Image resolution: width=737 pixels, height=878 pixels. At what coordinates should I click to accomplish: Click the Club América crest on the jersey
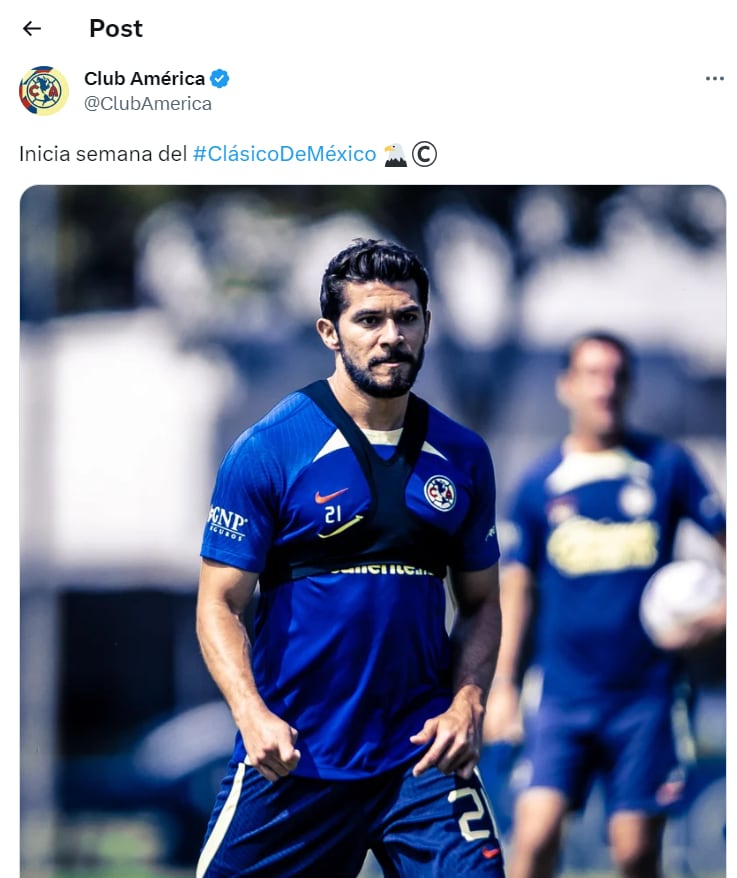pos(440,493)
